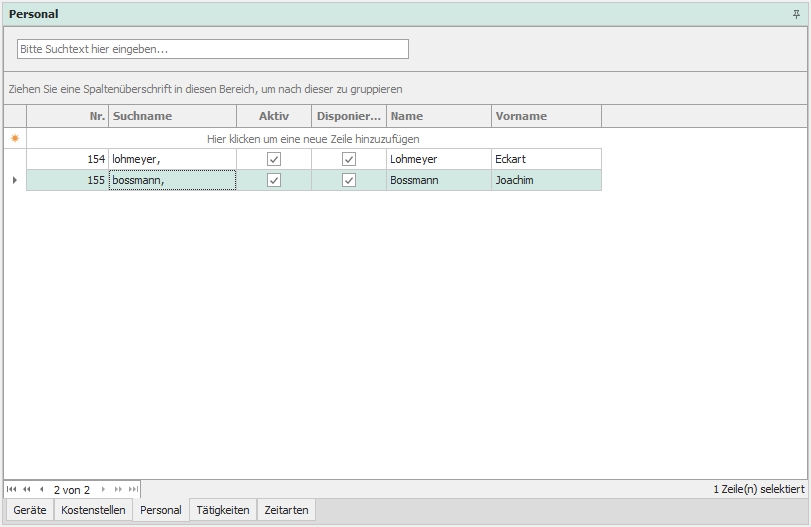
Task: Click the pin icon of Personal panel
Action: [x=797, y=14]
